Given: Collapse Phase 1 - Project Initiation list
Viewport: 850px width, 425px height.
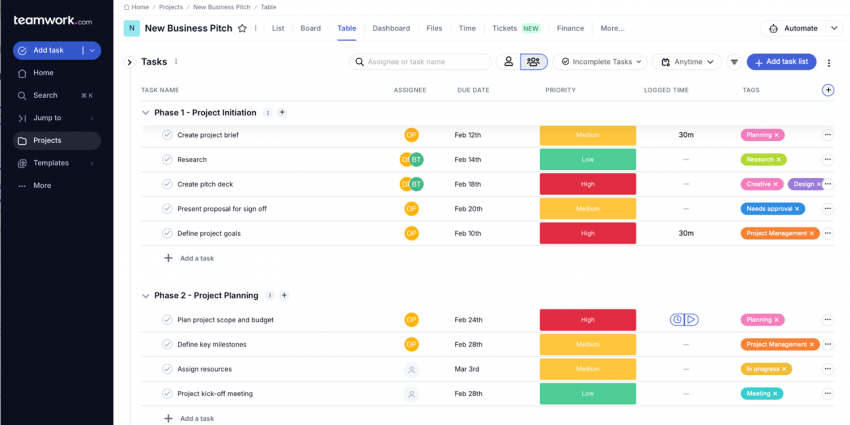Looking at the screenshot, I should pyautogui.click(x=146, y=113).
